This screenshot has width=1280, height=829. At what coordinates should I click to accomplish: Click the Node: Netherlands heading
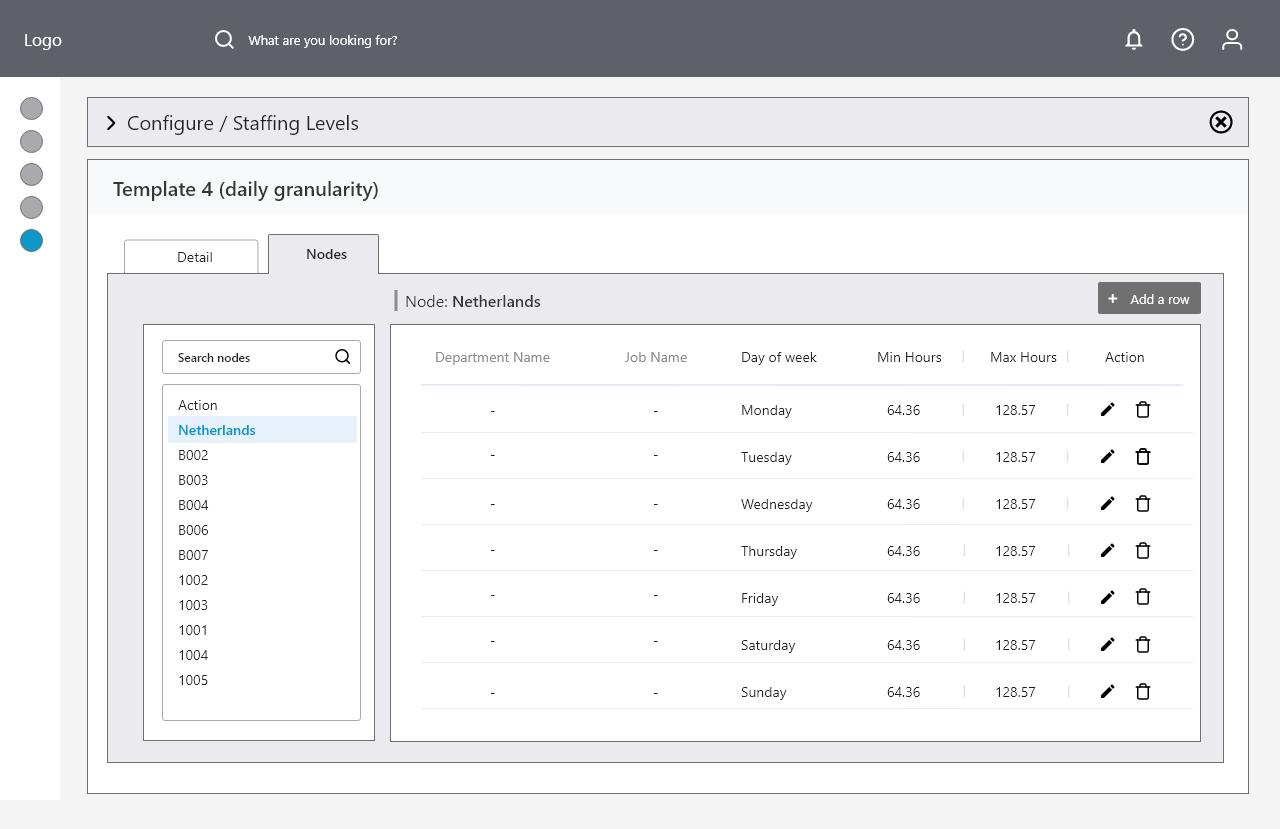[x=473, y=301]
